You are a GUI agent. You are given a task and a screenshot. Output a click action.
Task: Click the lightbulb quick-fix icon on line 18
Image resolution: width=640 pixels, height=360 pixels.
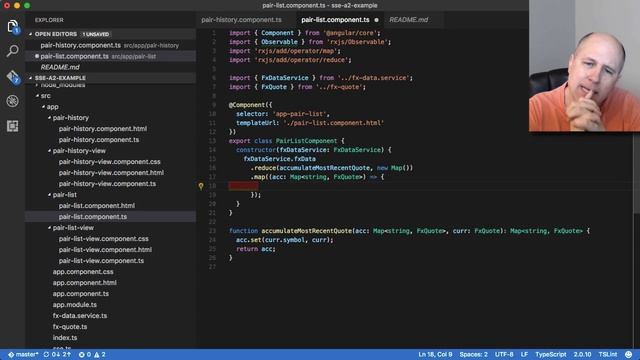pos(201,186)
